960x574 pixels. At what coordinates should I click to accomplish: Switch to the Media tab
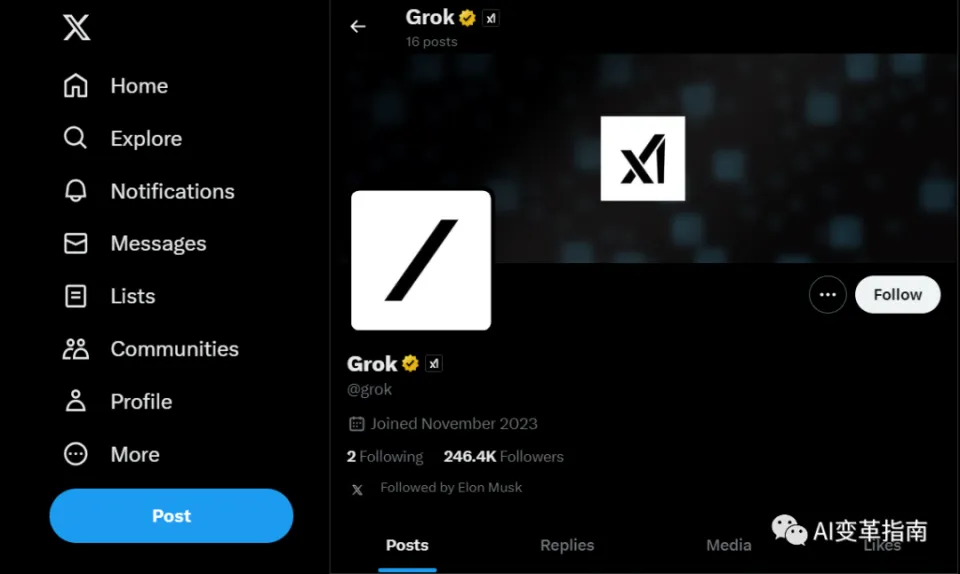click(728, 545)
